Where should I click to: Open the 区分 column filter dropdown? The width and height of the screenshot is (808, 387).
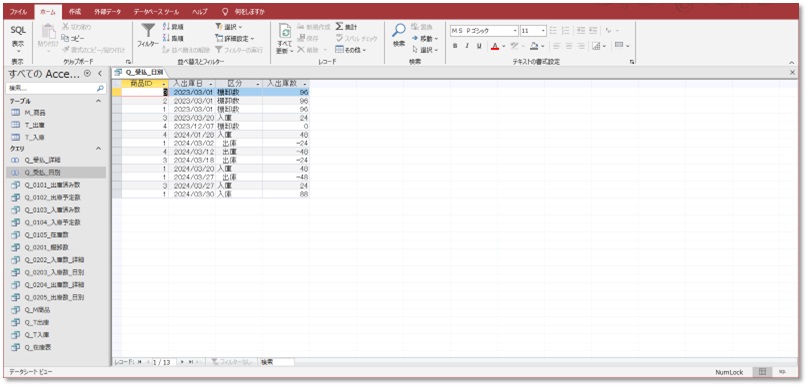258,83
